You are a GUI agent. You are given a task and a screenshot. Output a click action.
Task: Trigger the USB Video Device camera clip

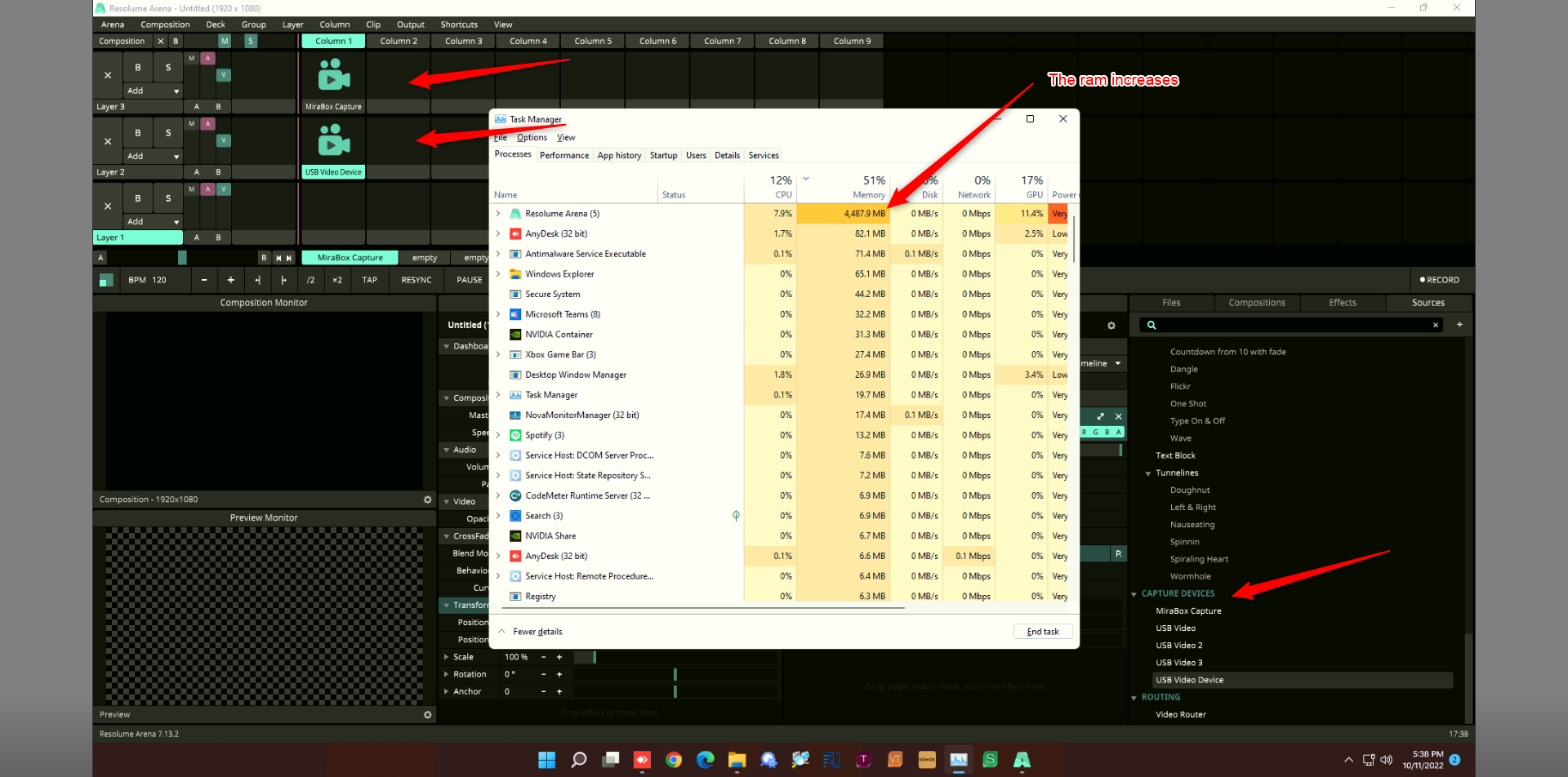[x=333, y=141]
